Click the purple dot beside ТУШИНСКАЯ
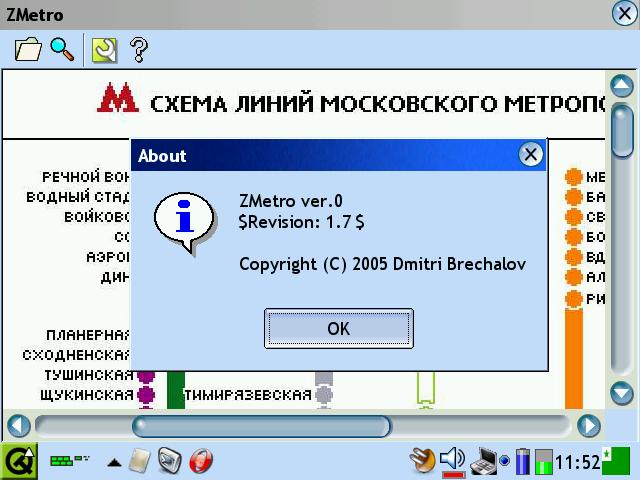The height and width of the screenshot is (480, 640). (146, 375)
